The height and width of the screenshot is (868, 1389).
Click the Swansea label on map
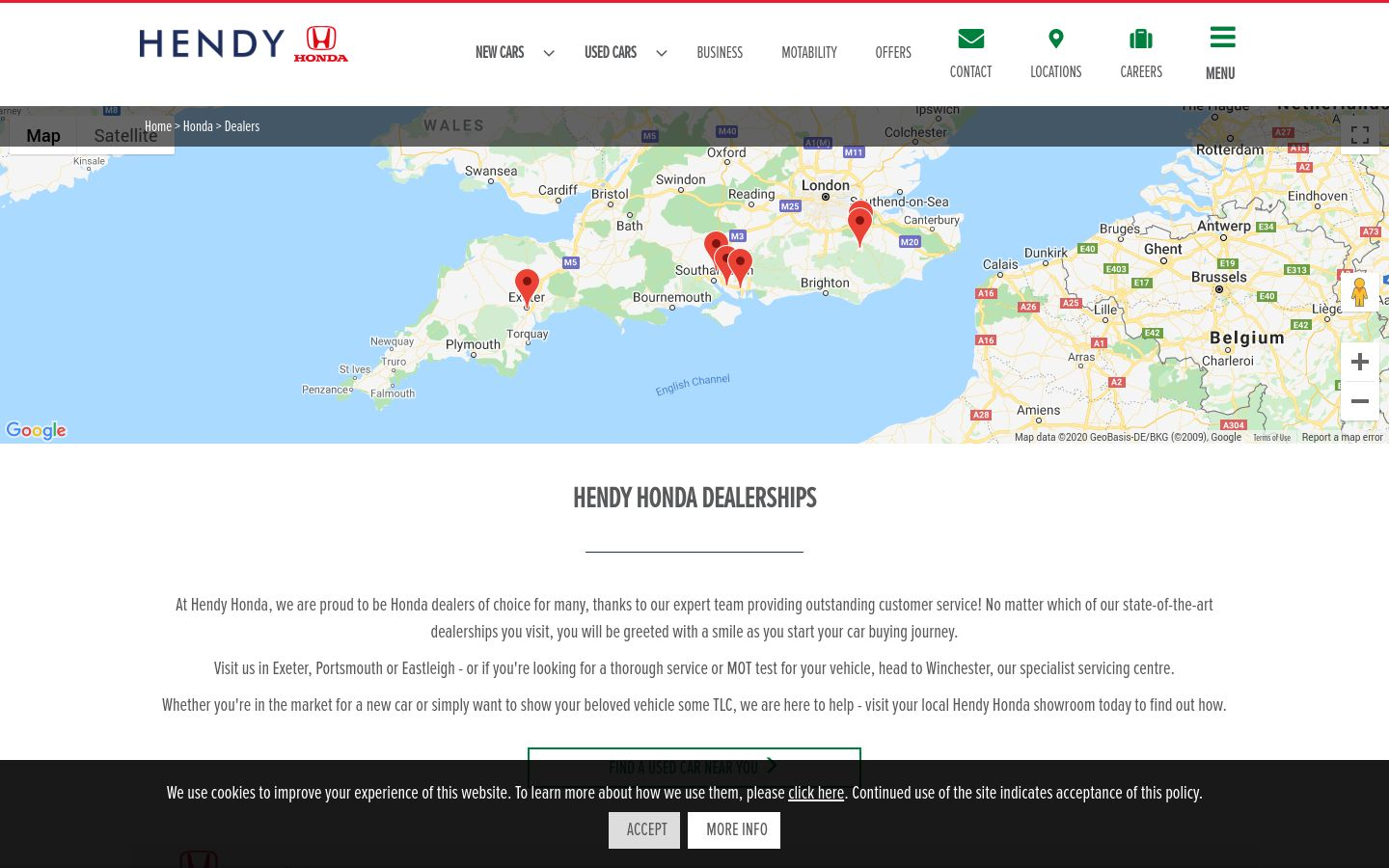click(x=491, y=171)
